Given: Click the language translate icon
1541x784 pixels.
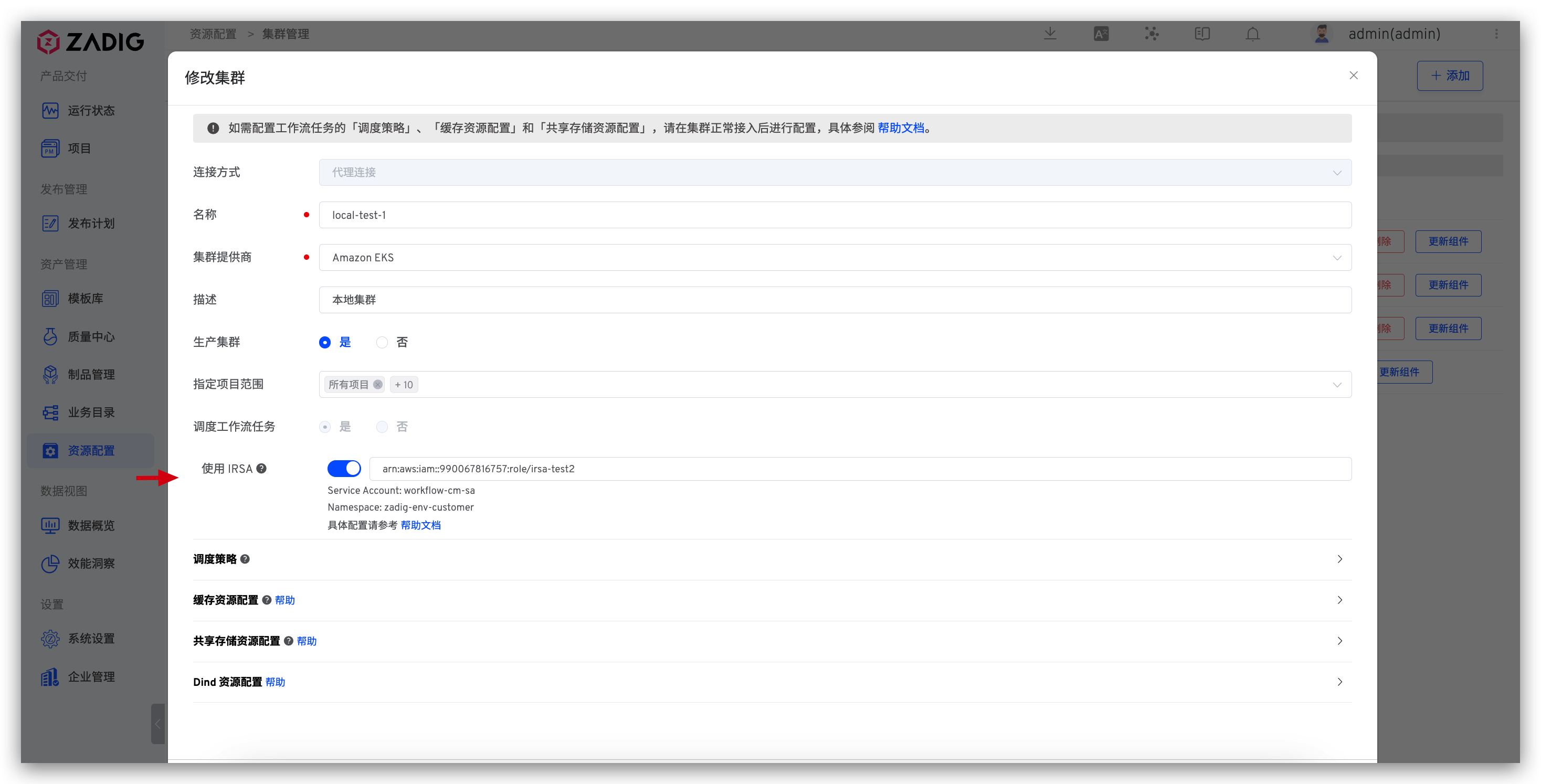Looking at the screenshot, I should pyautogui.click(x=1101, y=34).
